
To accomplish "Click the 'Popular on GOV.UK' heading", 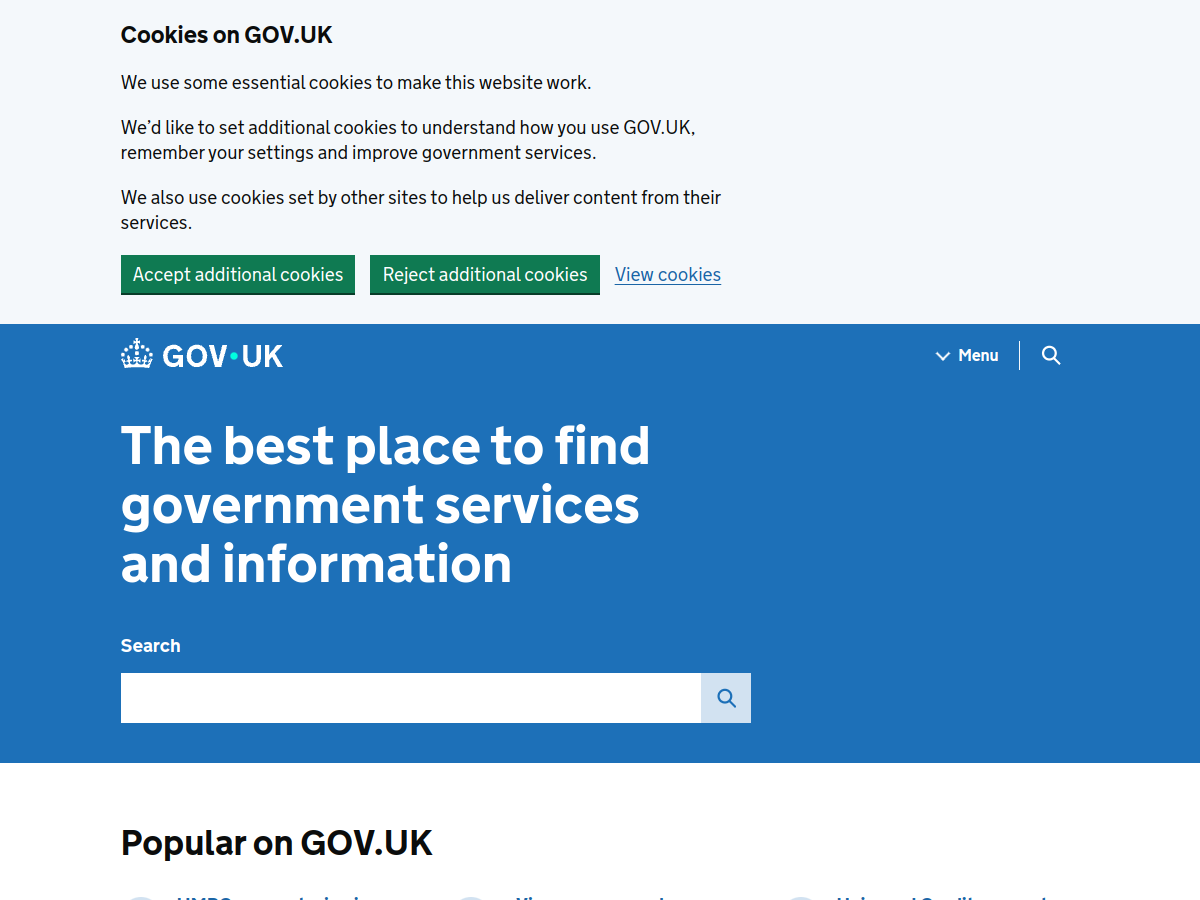I will click(277, 843).
